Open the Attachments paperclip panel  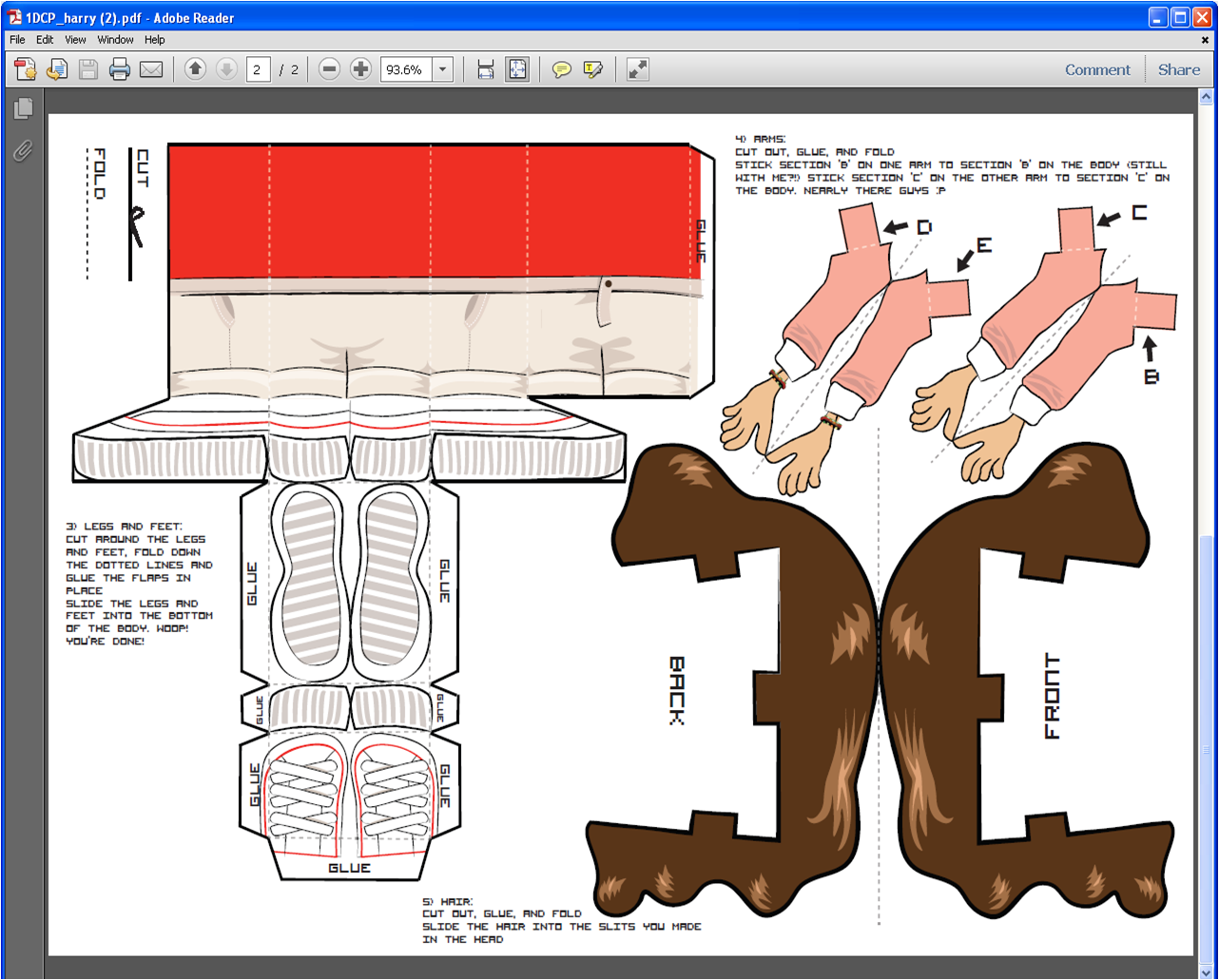(x=23, y=150)
